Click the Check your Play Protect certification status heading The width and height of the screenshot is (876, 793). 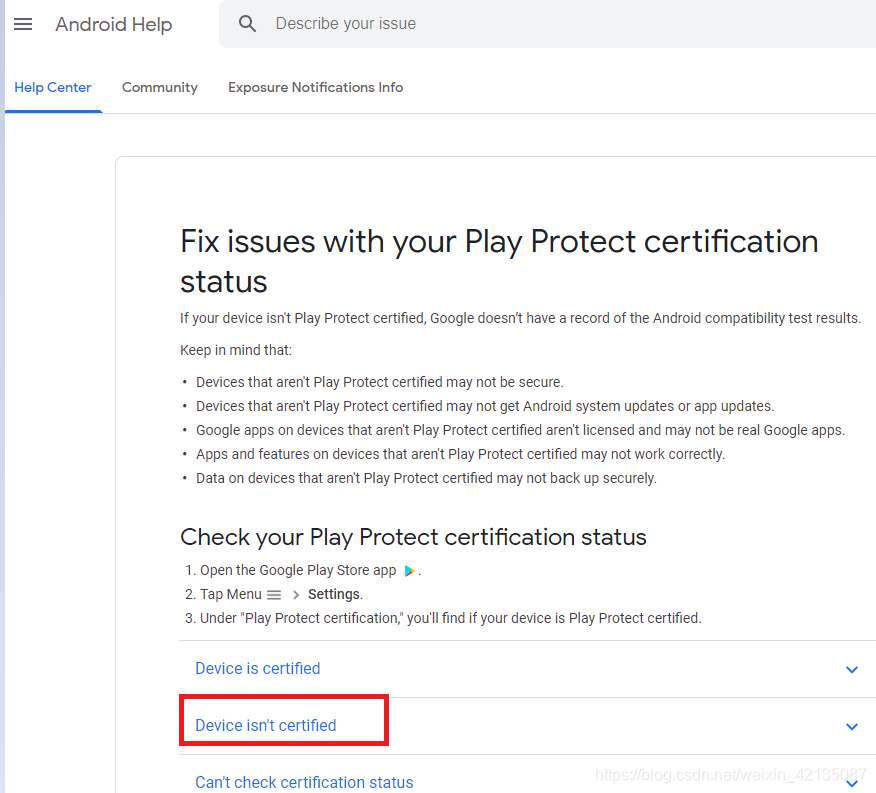pyautogui.click(x=413, y=537)
